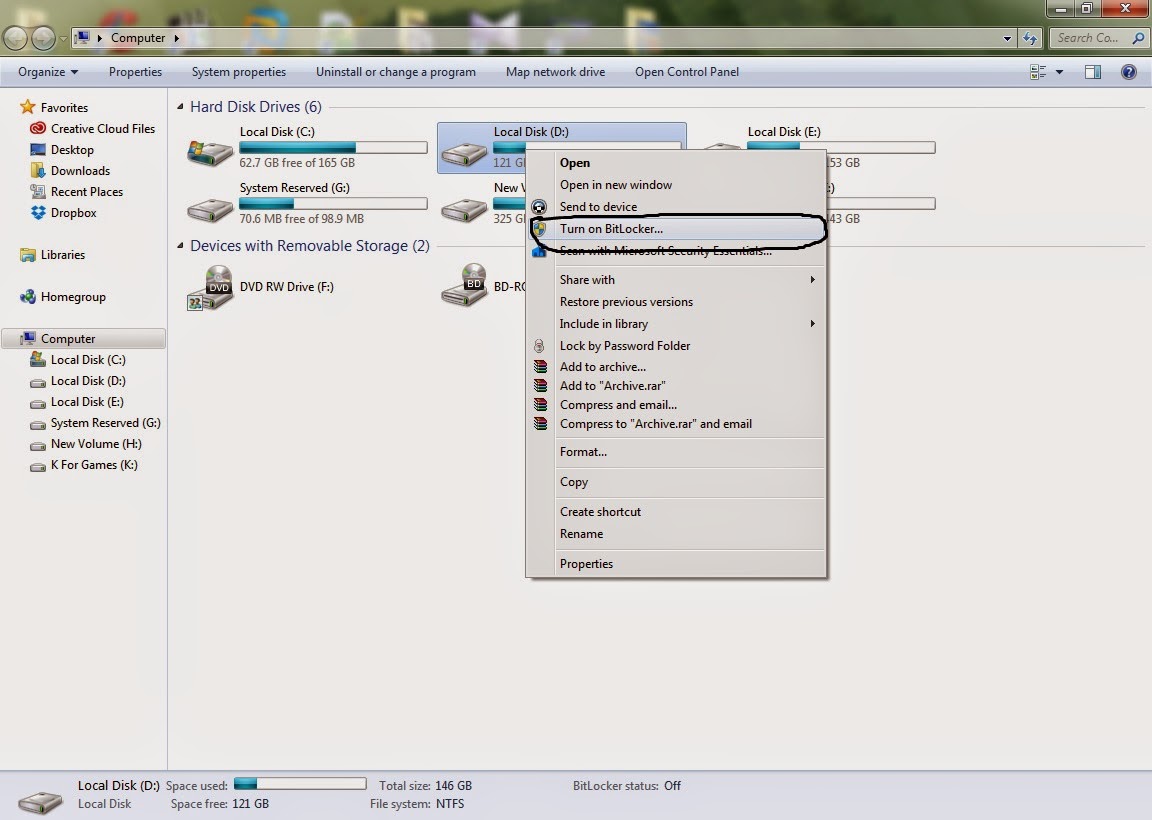Collapse Devices with Removable Storage group

click(x=180, y=246)
